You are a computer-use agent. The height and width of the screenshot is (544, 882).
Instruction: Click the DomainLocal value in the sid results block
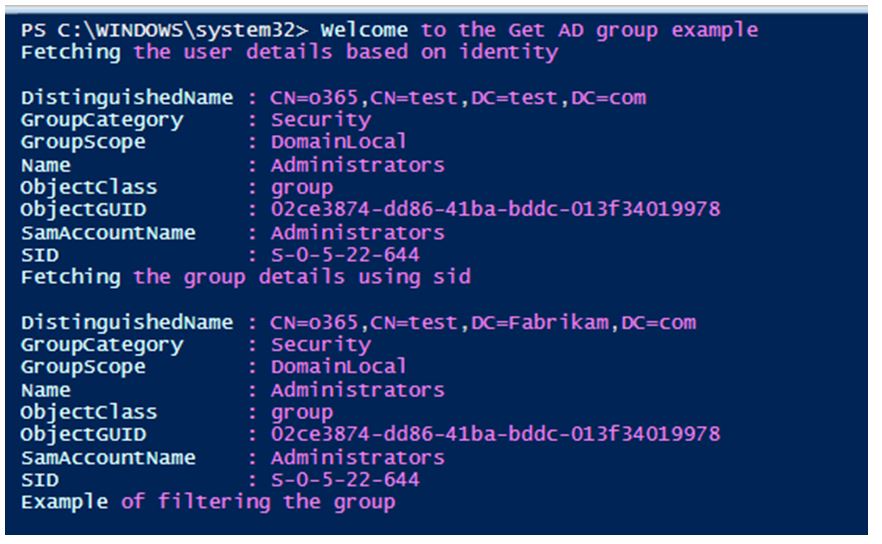(338, 367)
